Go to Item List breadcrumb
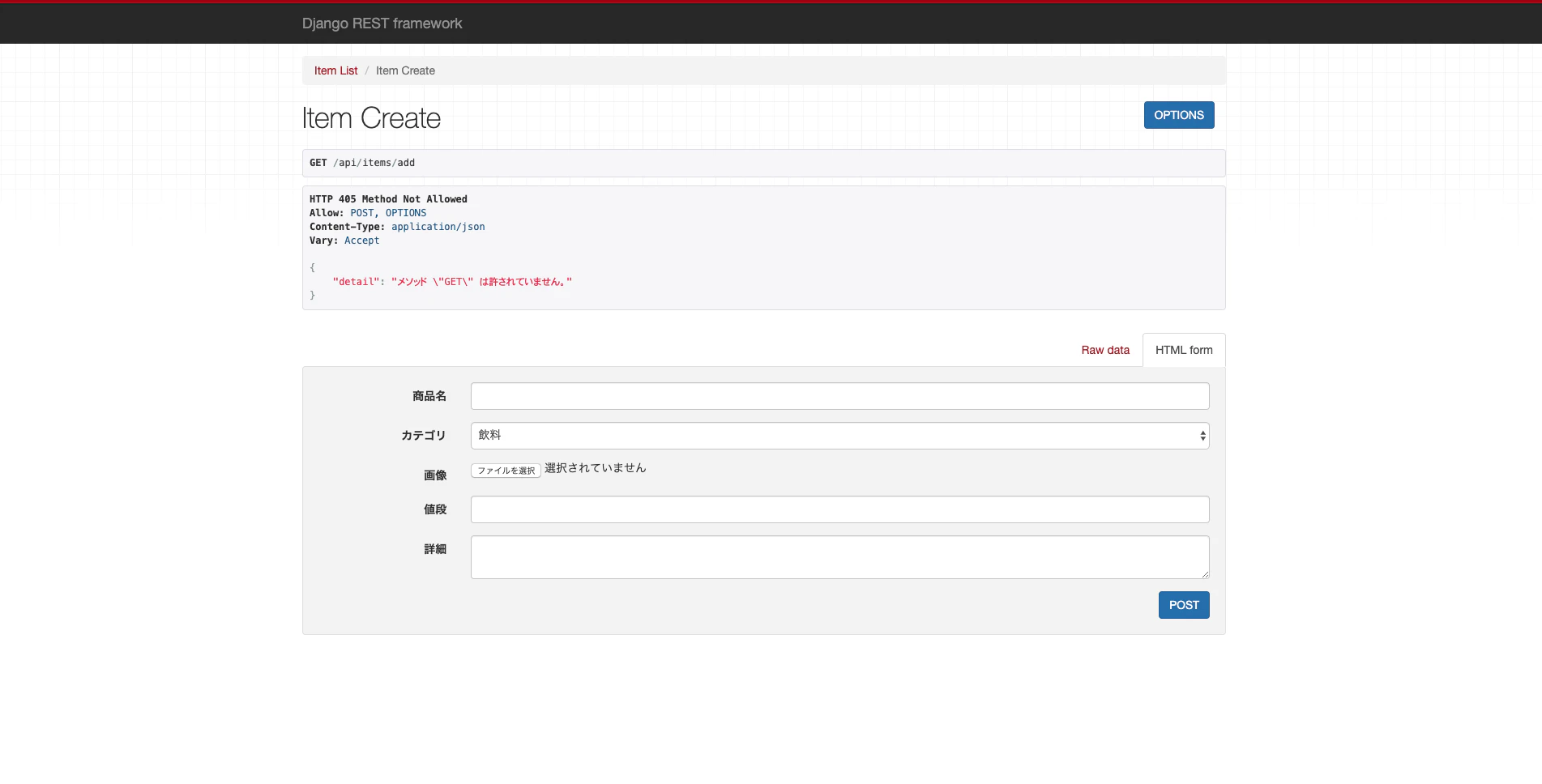Image resolution: width=1542 pixels, height=784 pixels. 335,70
